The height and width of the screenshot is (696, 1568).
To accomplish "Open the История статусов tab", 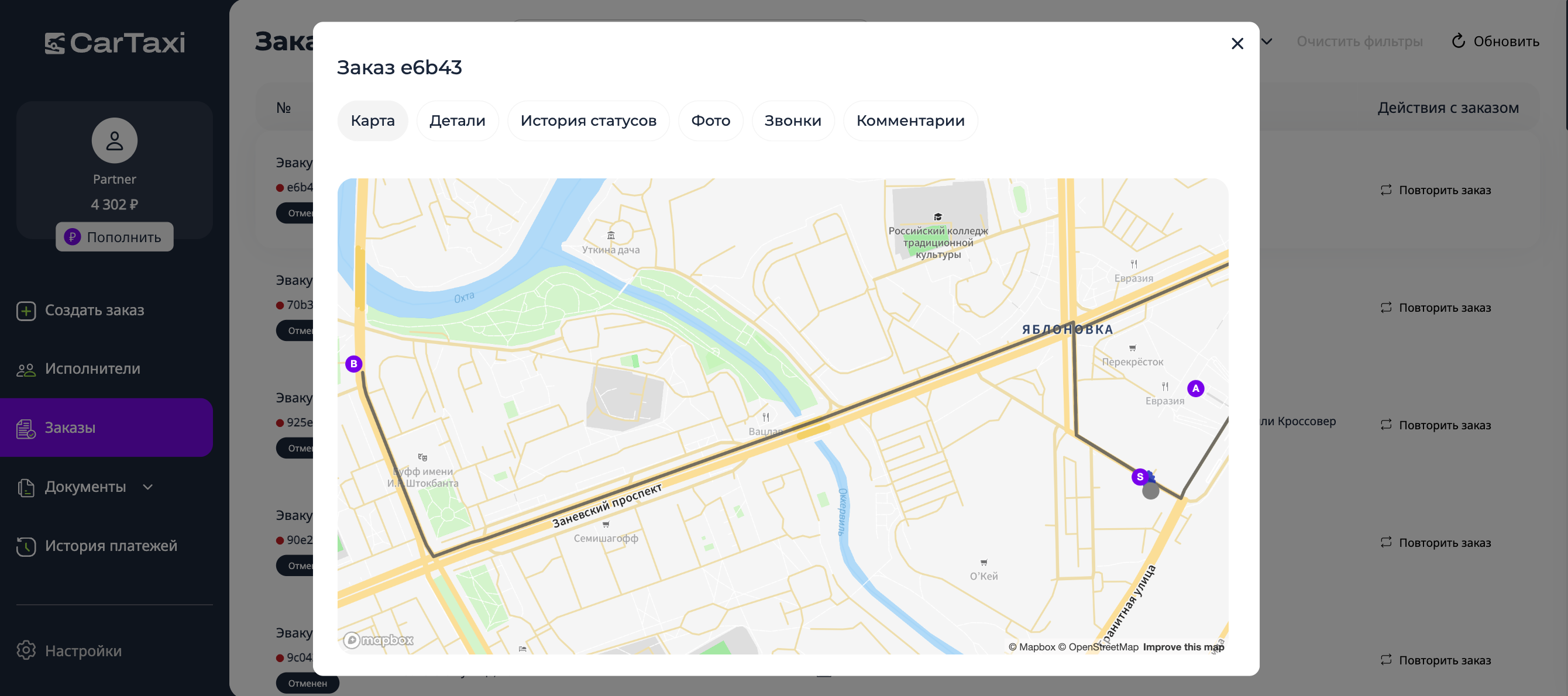I will pyautogui.click(x=588, y=120).
